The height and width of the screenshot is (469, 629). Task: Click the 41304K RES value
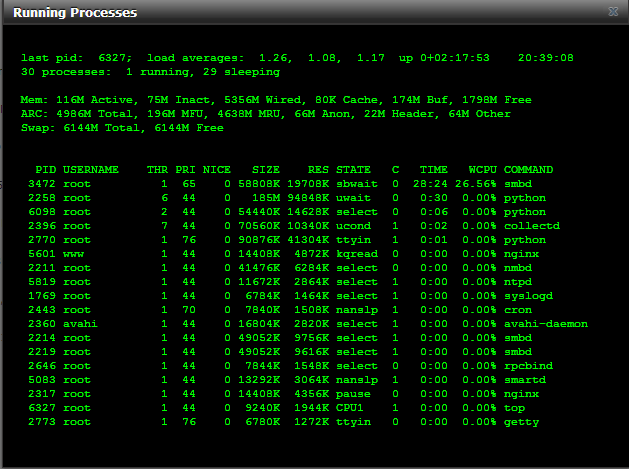coord(308,240)
